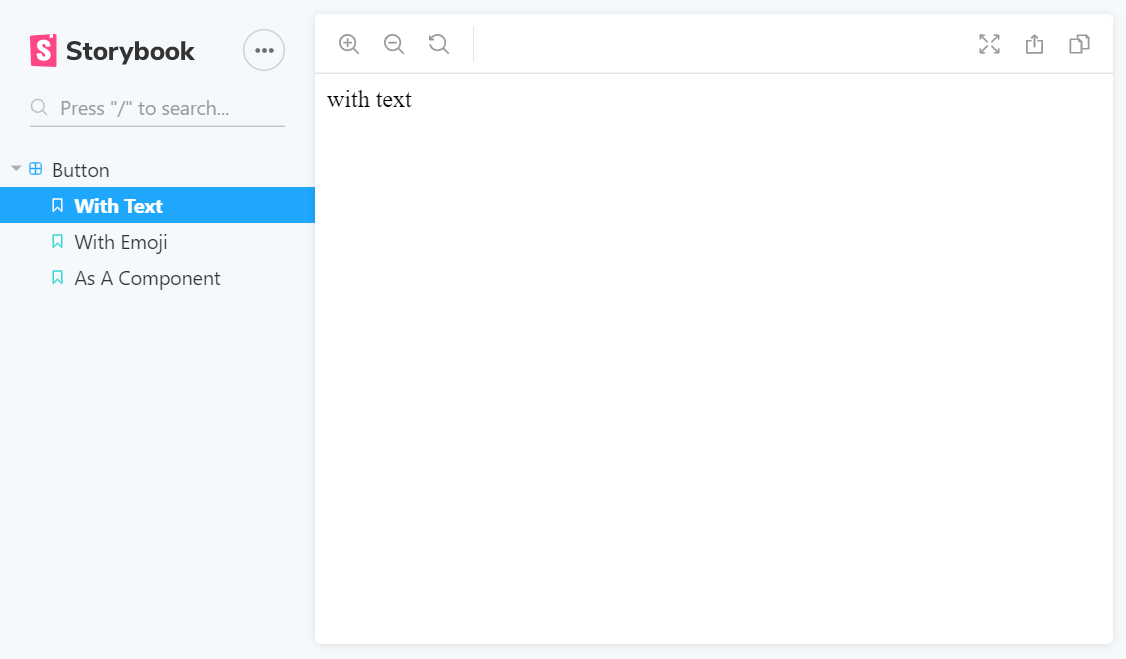The image size is (1126, 659).
Task: Click the magnifier icon in the search field
Action: 38,107
